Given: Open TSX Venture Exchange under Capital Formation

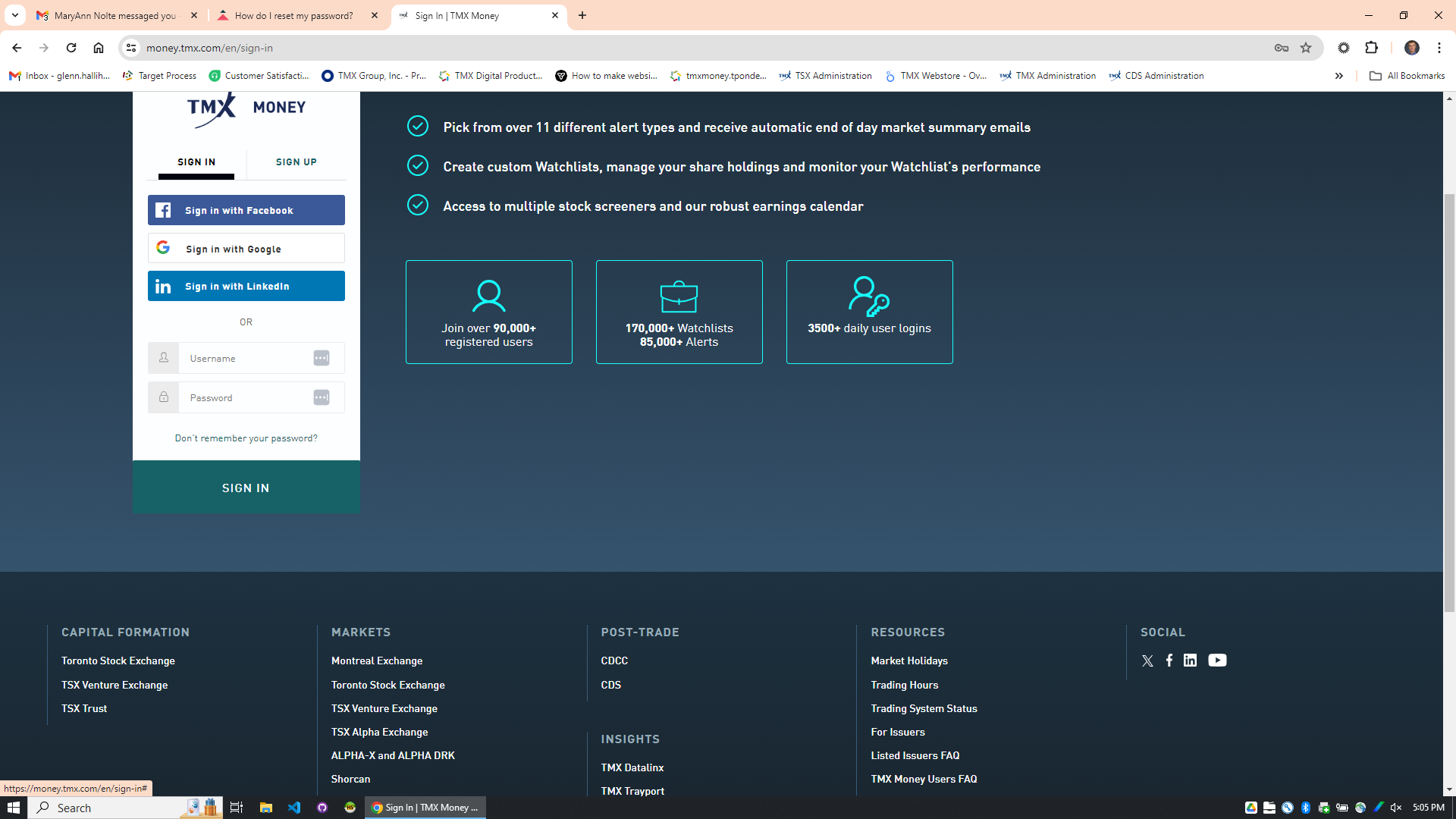Looking at the screenshot, I should pos(115,686).
